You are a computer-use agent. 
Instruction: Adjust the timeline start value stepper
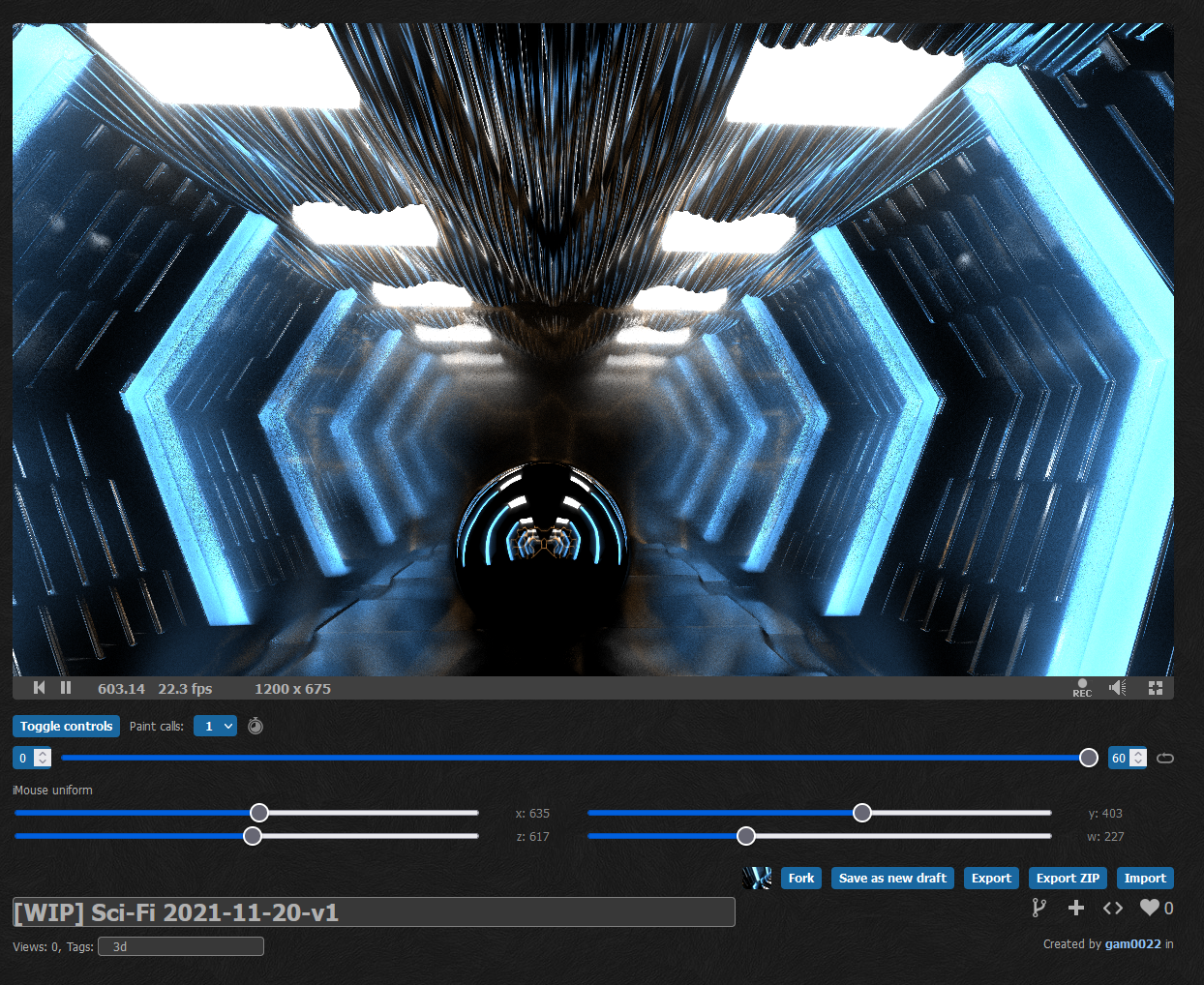pyautogui.click(x=43, y=758)
